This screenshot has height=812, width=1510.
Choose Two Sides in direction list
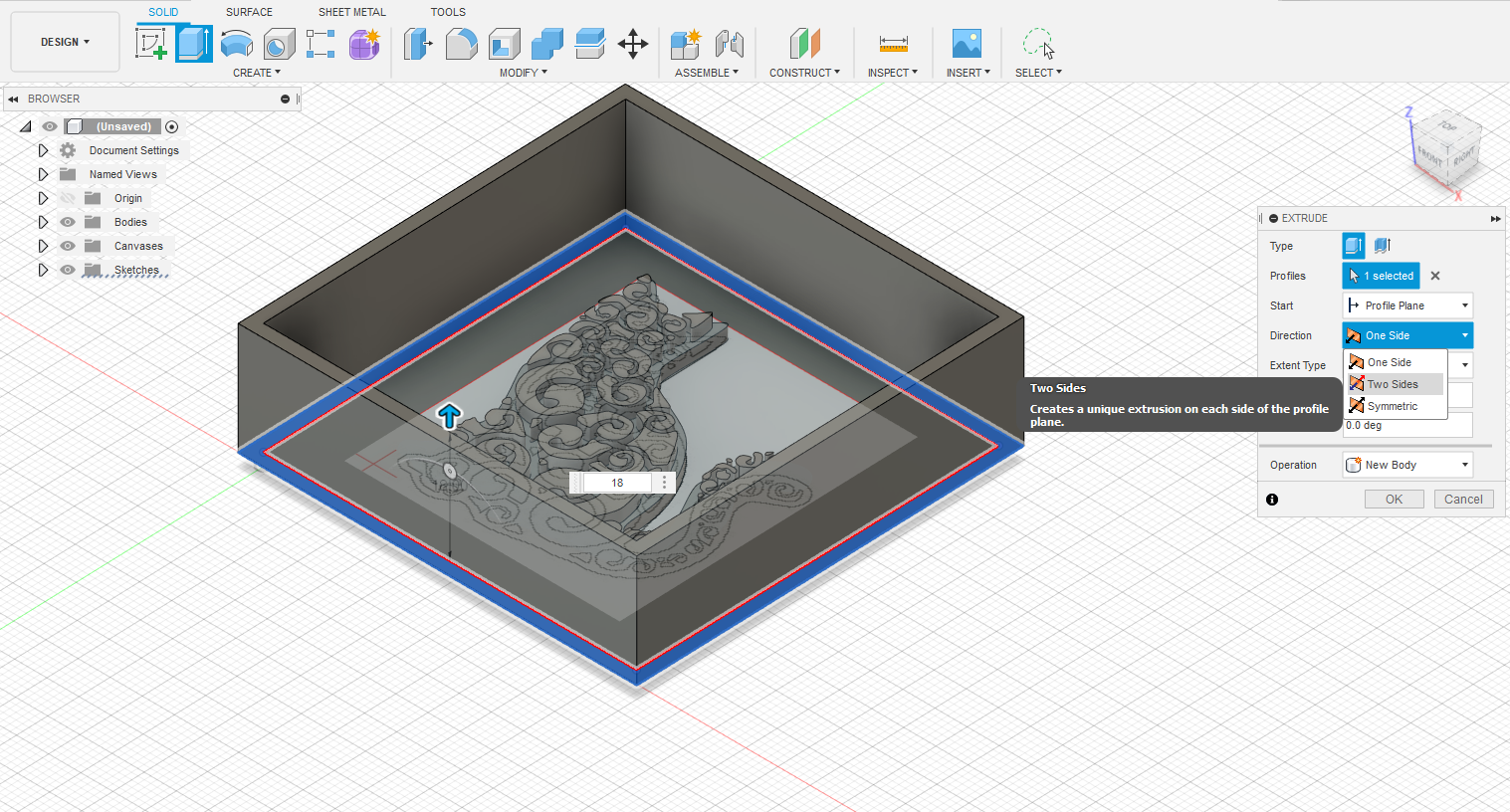pos(1395,384)
